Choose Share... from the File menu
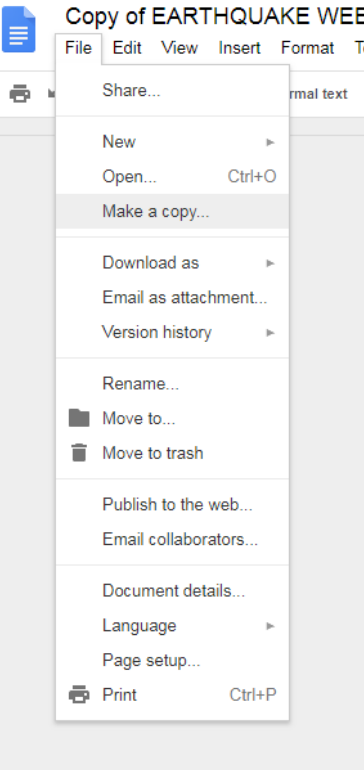The image size is (364, 770). point(172,90)
